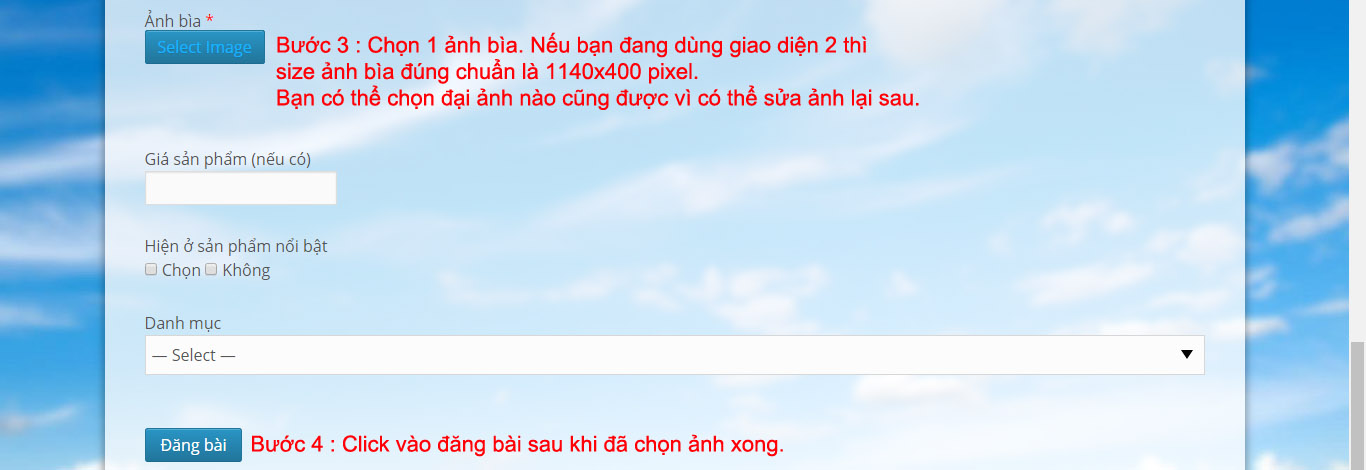1366x470 pixels.
Task: Click the — Select — placeholder text
Action: click(194, 355)
